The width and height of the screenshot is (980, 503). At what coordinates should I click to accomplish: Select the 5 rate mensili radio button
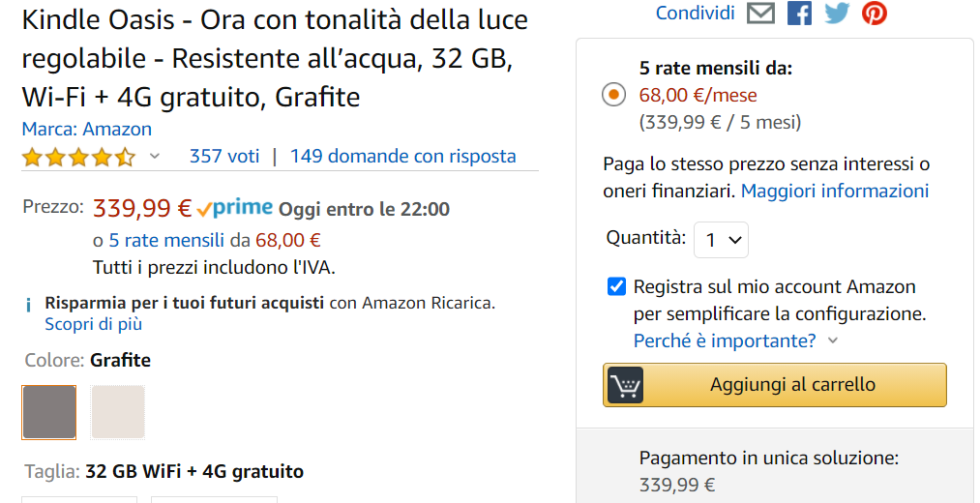(614, 95)
